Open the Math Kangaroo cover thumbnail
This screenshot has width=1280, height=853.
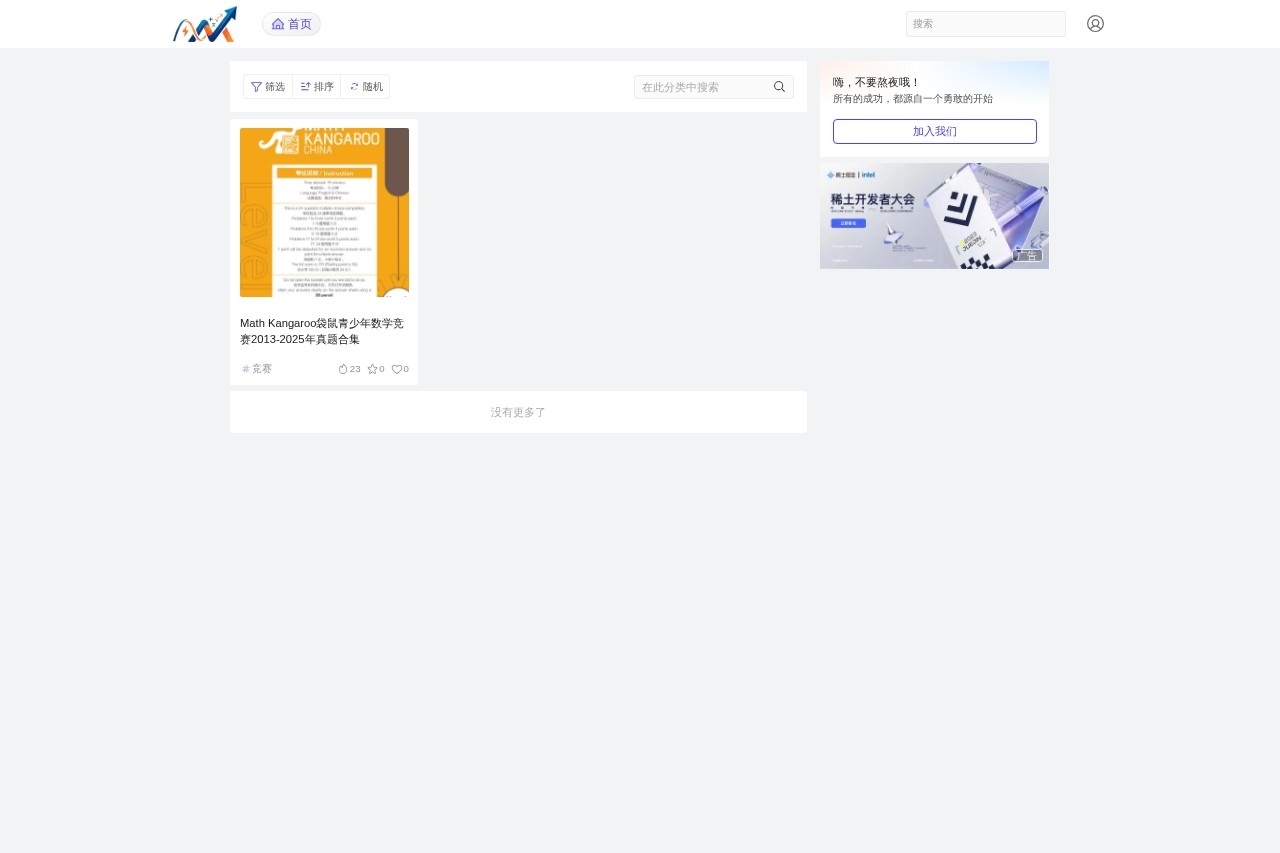[324, 212]
